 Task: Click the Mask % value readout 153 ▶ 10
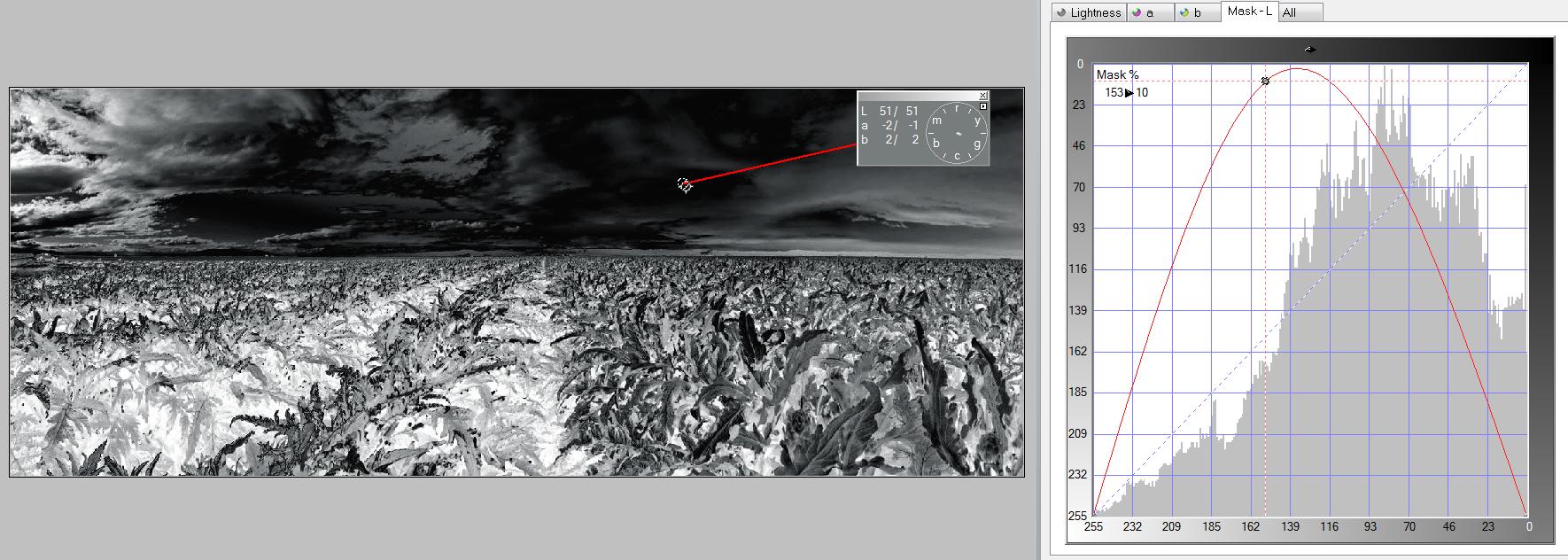coord(1126,92)
